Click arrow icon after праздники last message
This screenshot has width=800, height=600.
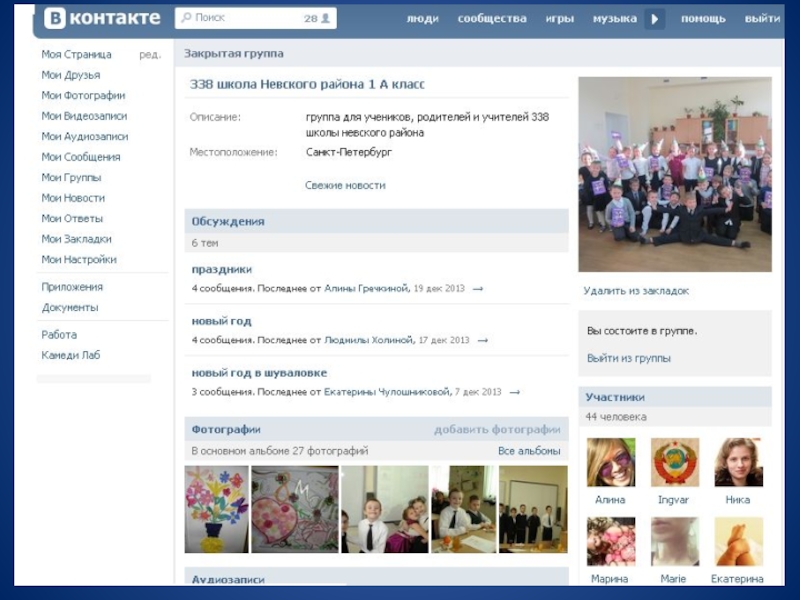[477, 289]
